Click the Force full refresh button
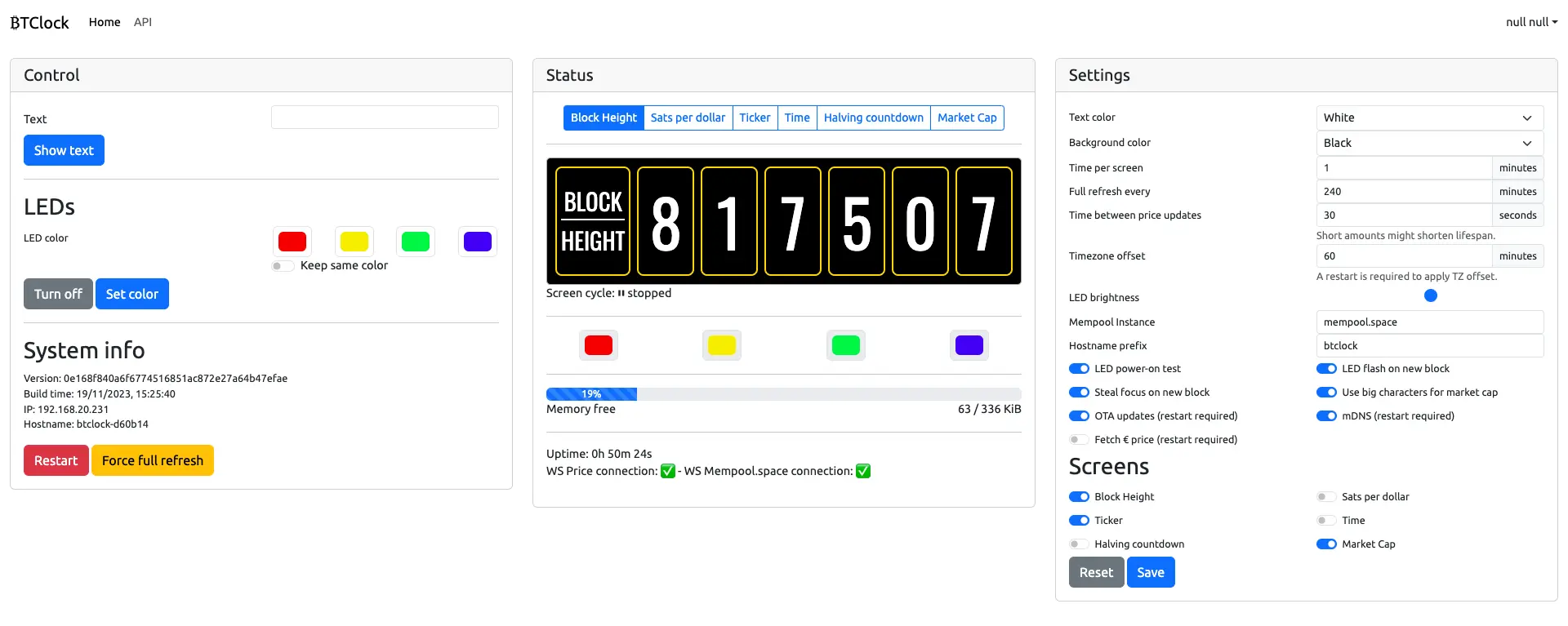 153,460
